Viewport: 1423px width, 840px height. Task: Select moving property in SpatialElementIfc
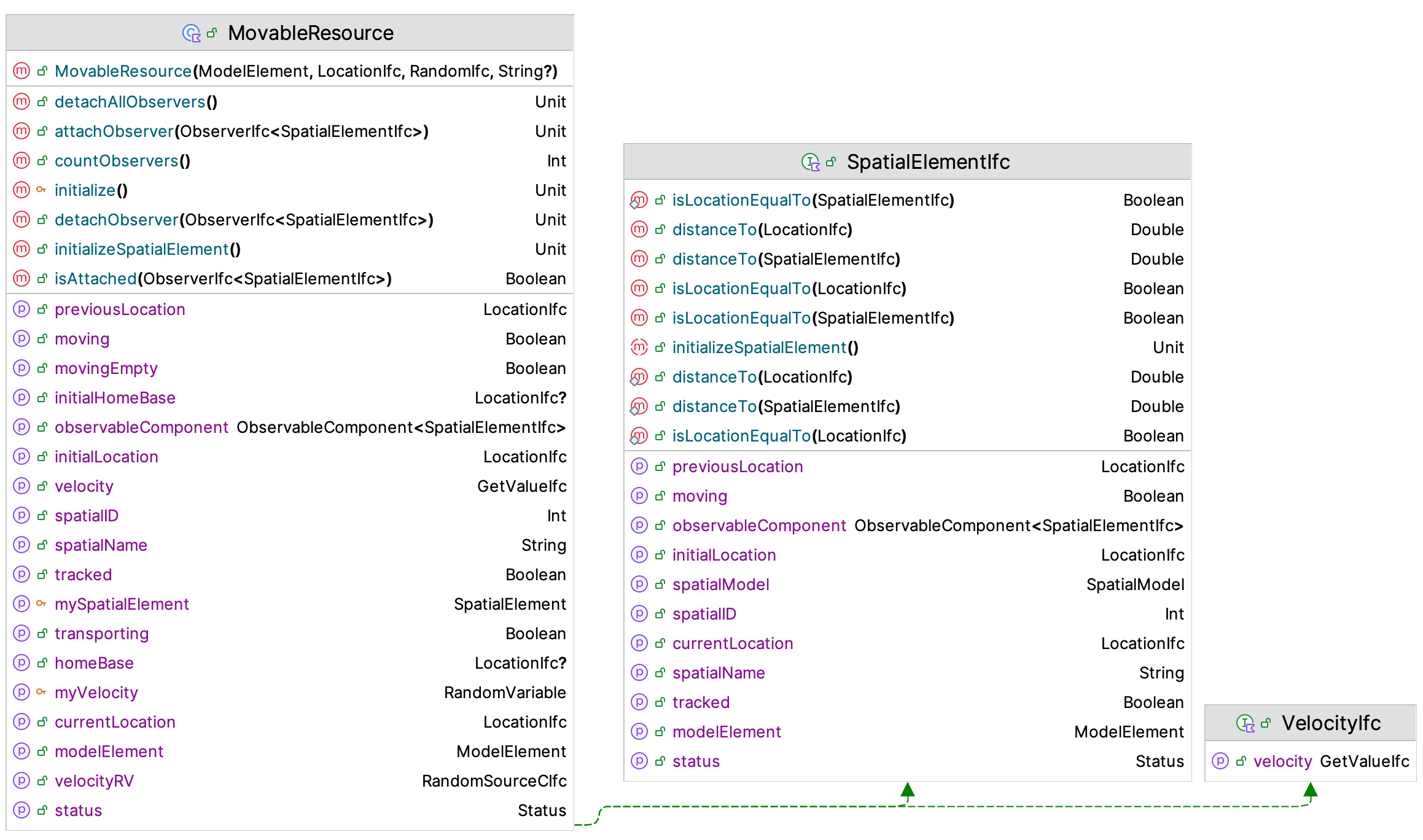coord(908,496)
